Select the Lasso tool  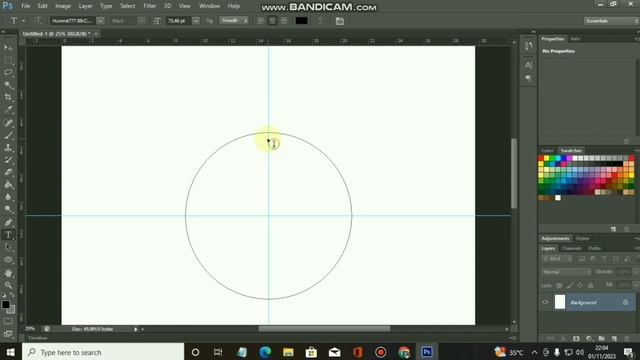tap(8, 73)
